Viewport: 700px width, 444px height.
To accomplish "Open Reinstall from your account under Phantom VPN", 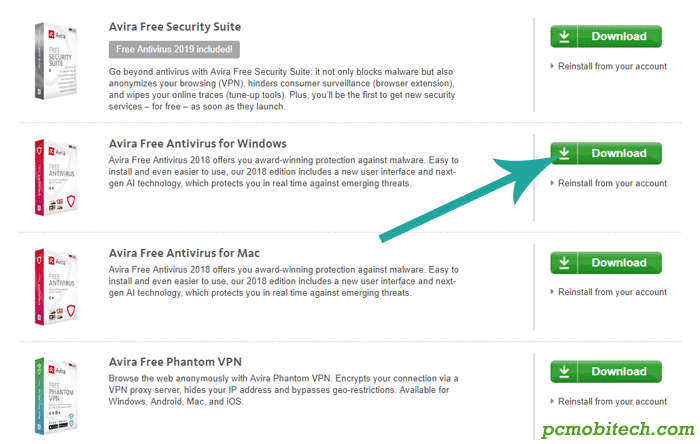I will pos(612,402).
